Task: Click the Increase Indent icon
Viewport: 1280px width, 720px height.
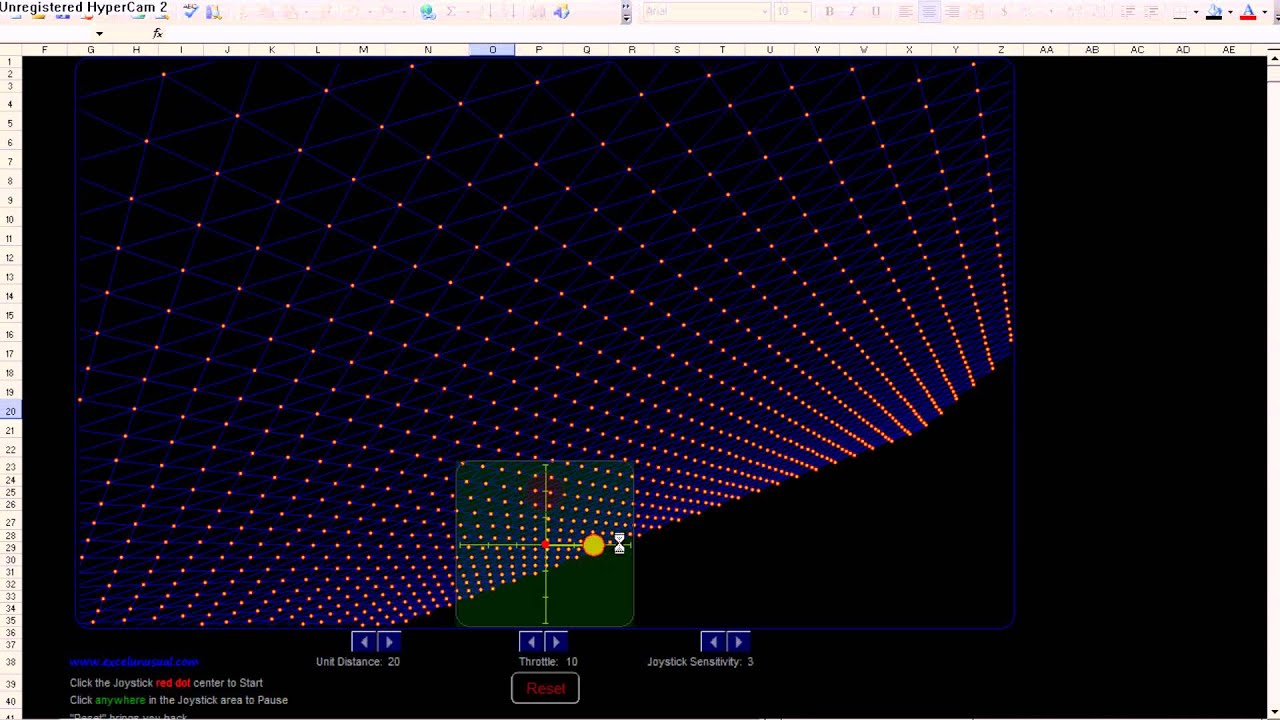Action: coord(1151,12)
